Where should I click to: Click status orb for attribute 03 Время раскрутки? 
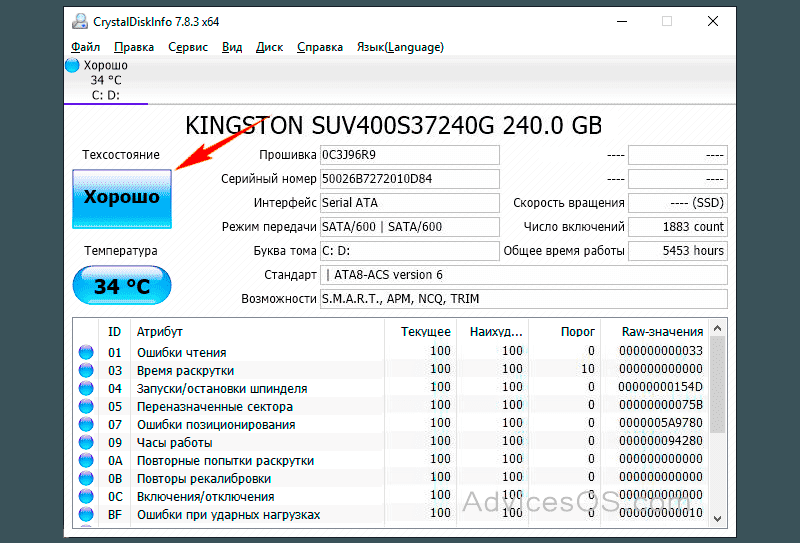coord(86,371)
